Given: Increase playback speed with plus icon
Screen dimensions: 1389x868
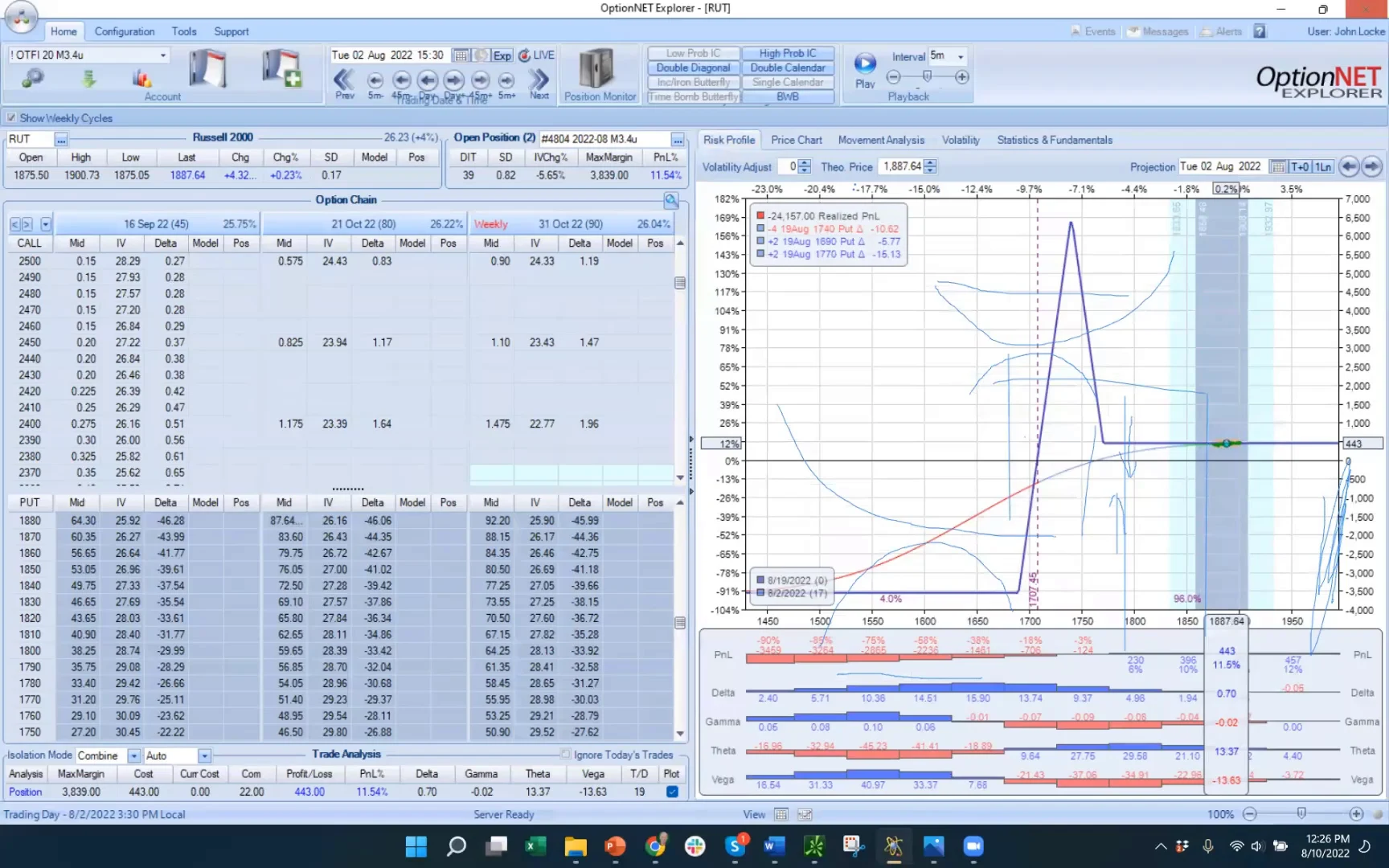Looking at the screenshot, I should click(962, 77).
